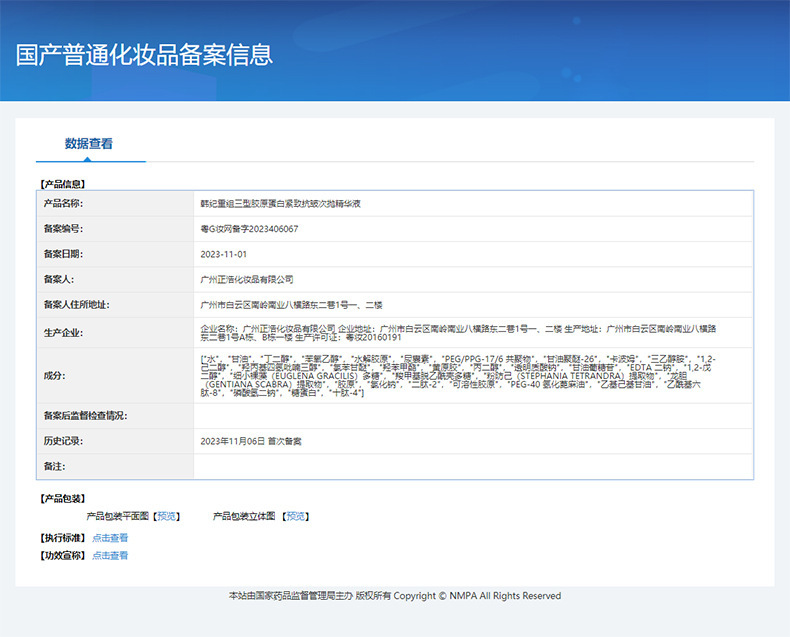Click the 【产品信息】 section heading
The image size is (790, 637).
63,184
